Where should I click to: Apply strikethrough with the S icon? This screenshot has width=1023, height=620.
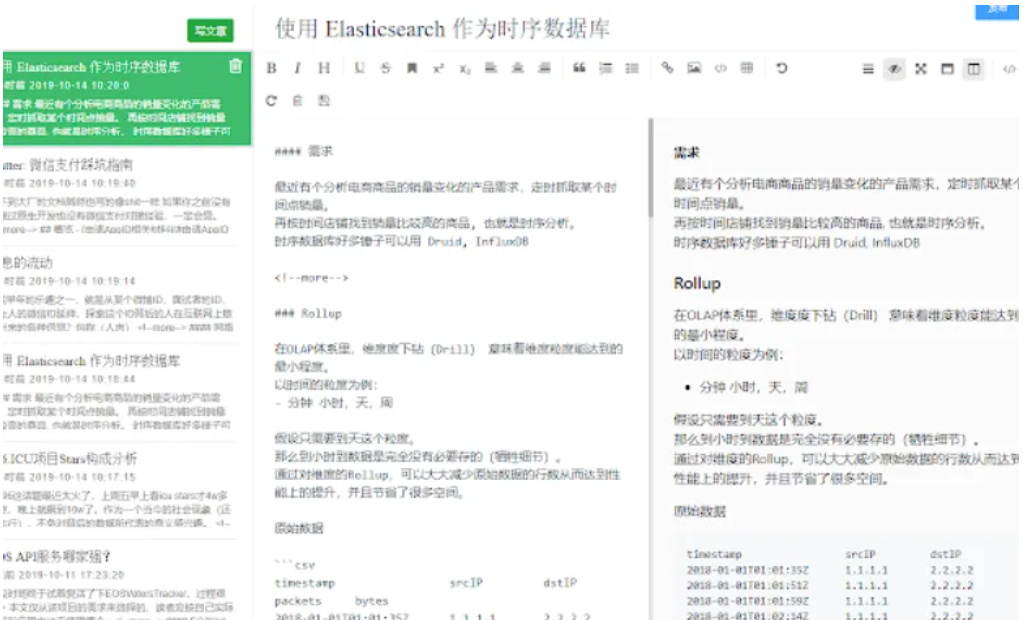click(386, 68)
